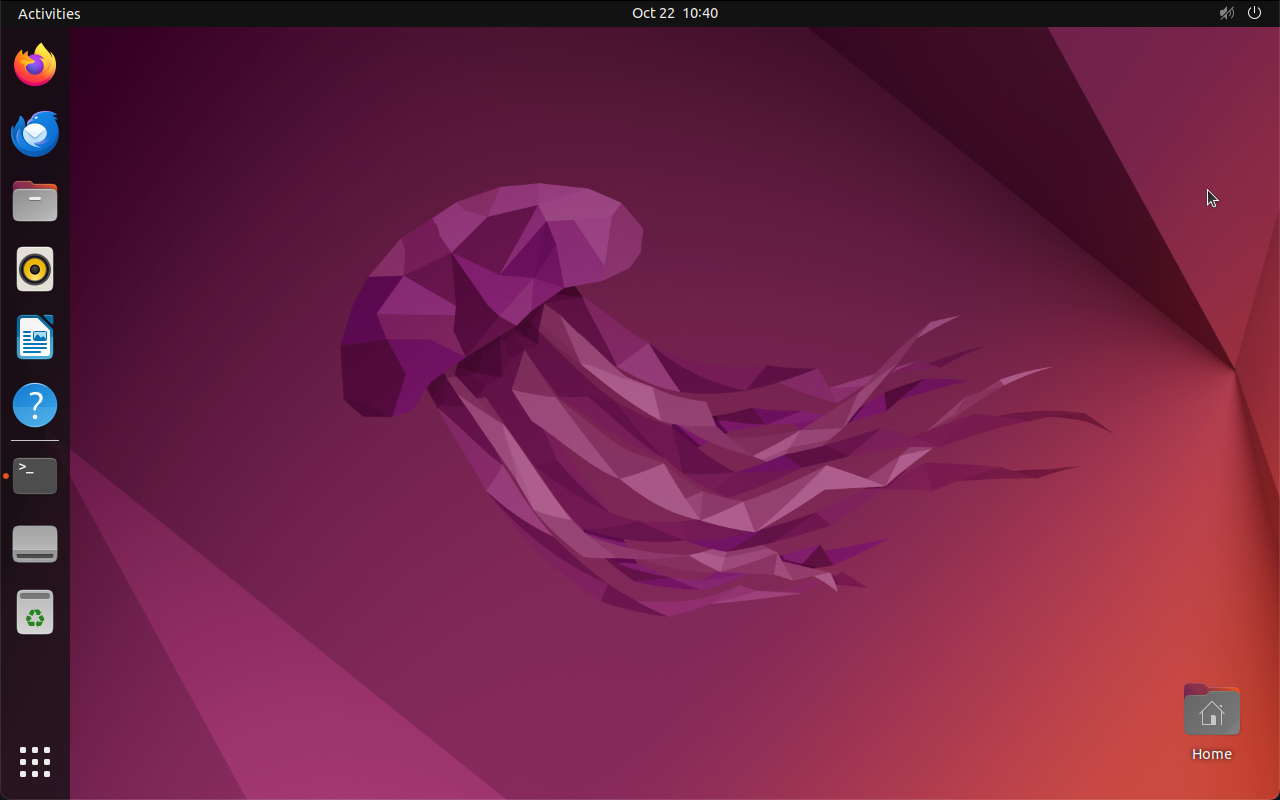Open the system status menu top-right
This screenshot has height=800, width=1280.
(1240, 13)
